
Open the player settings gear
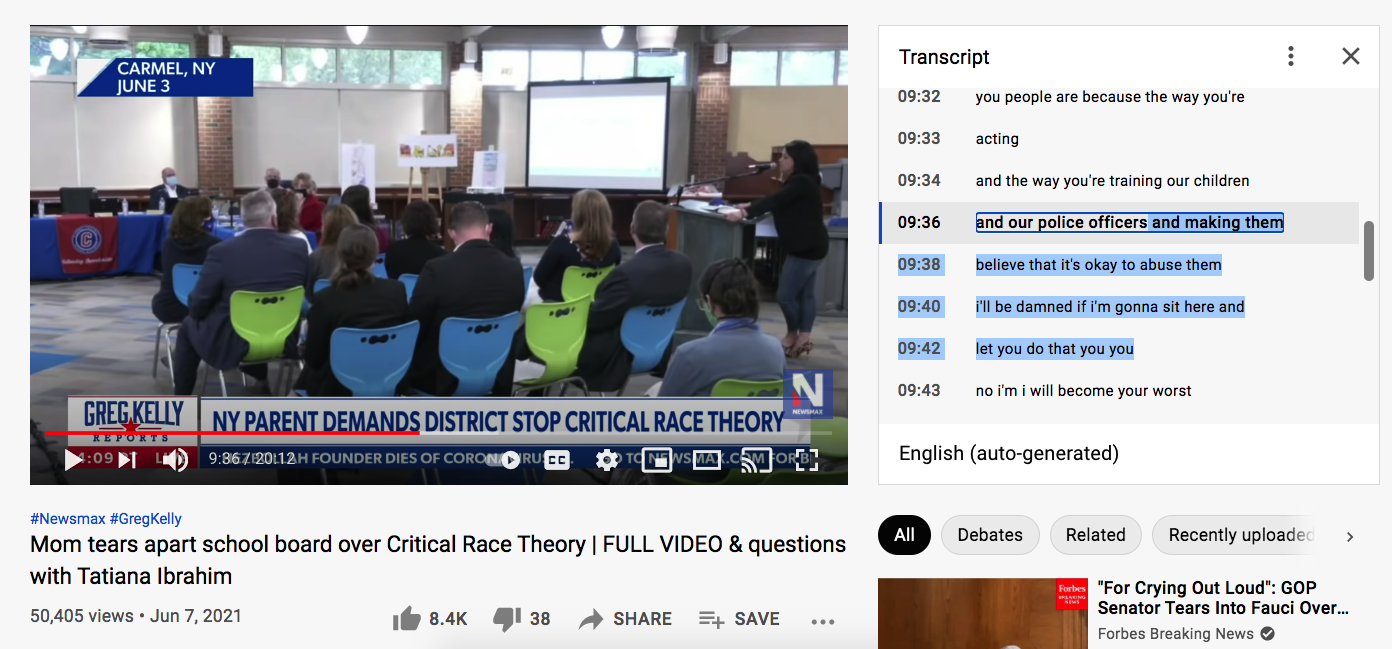coord(607,460)
